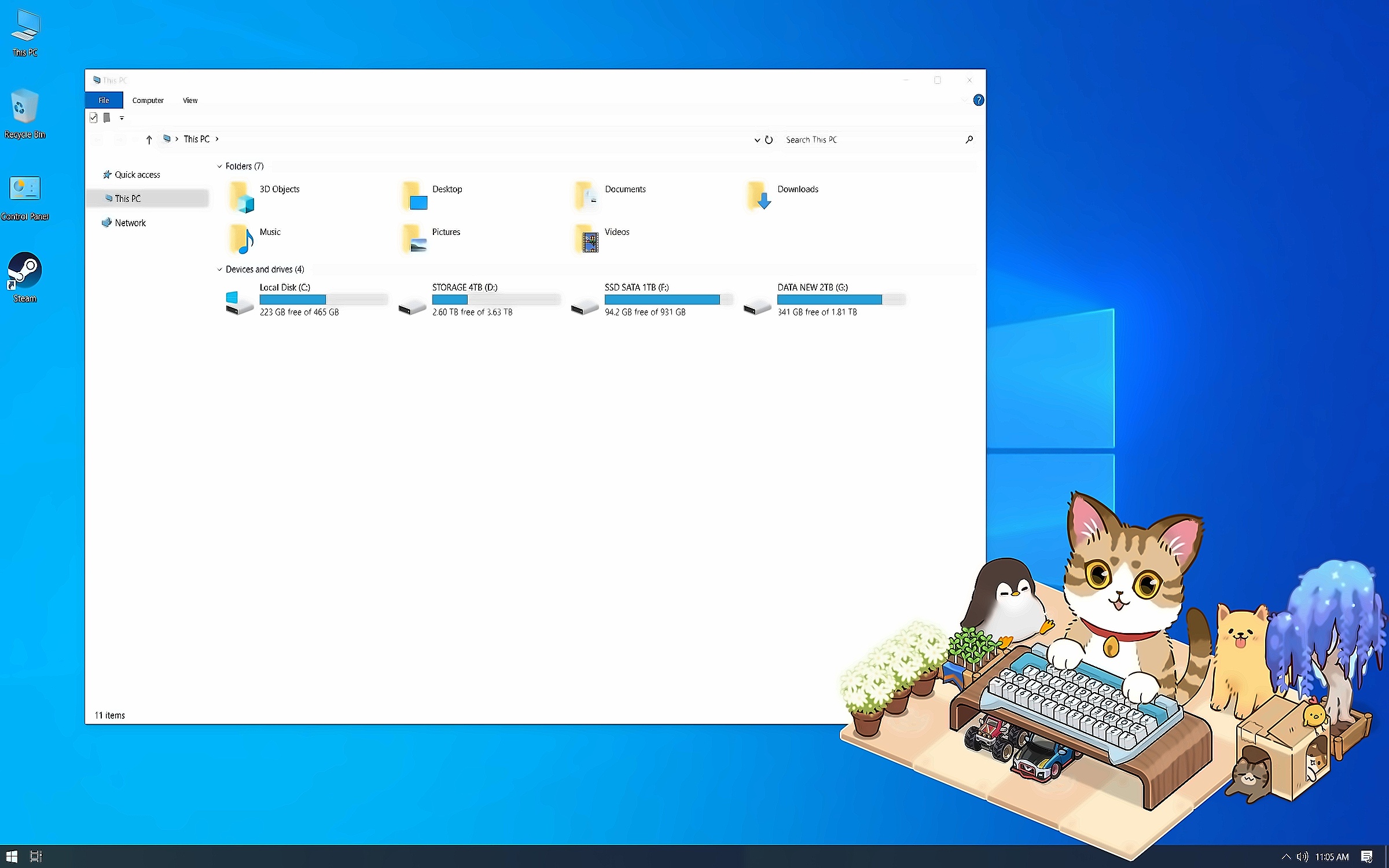Viewport: 1389px width, 868px height.
Task: Click the blue Help question mark icon
Action: pyautogui.click(x=978, y=100)
